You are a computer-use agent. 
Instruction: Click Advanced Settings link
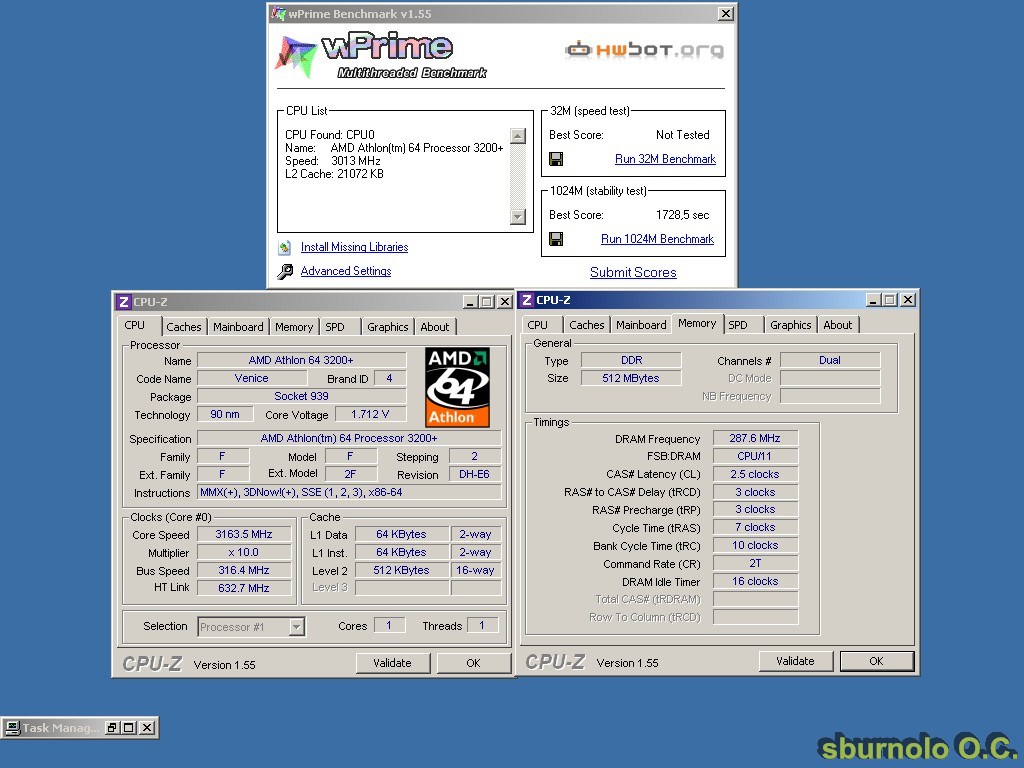[x=345, y=271]
